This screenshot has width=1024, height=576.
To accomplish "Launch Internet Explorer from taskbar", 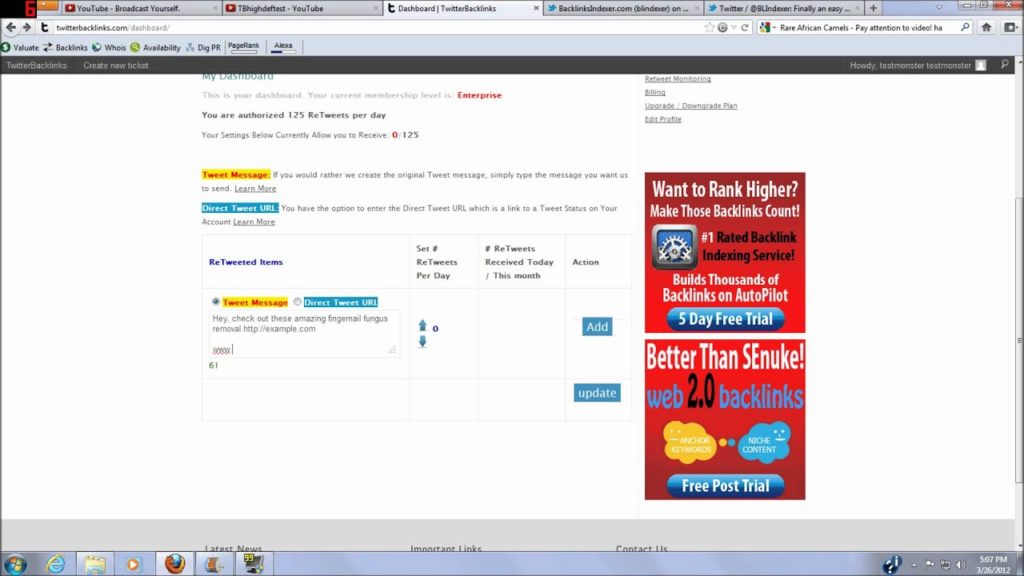I will 56,564.
